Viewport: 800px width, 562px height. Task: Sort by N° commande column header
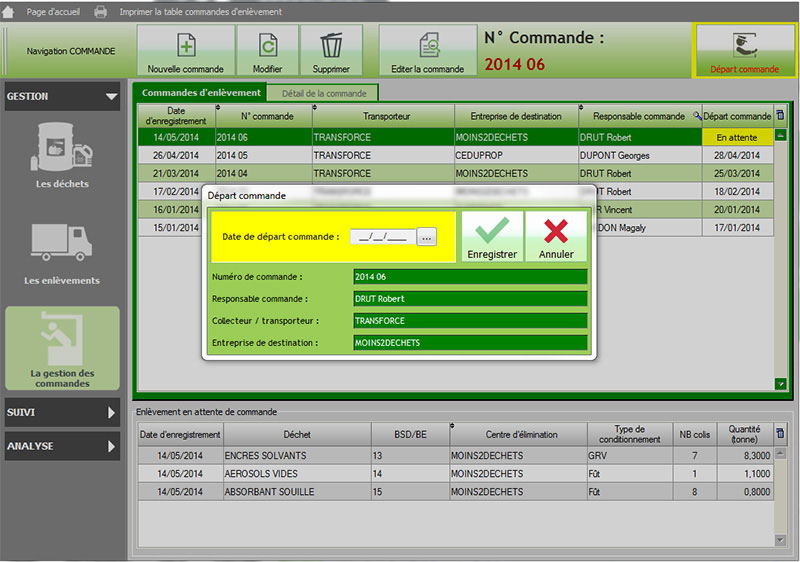point(264,116)
